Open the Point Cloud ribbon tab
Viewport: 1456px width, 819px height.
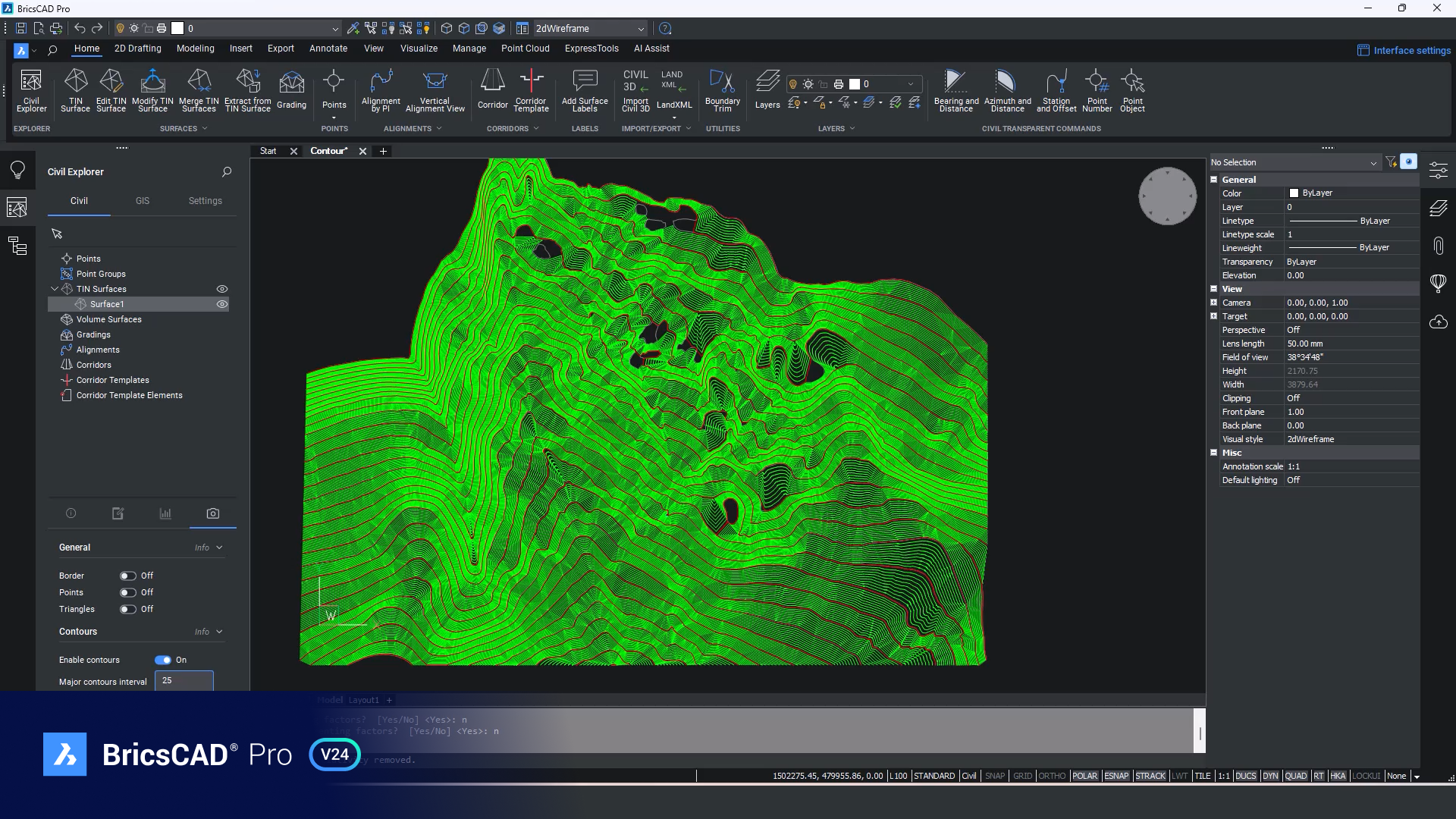tap(525, 48)
